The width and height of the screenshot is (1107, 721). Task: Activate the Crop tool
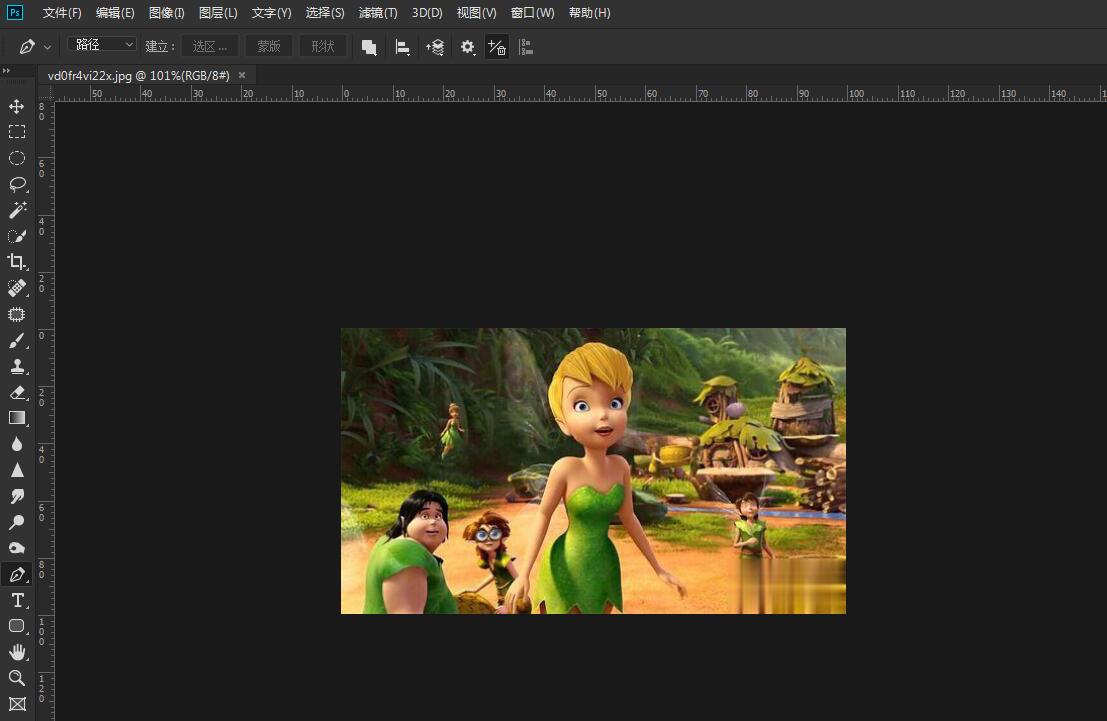(x=17, y=262)
